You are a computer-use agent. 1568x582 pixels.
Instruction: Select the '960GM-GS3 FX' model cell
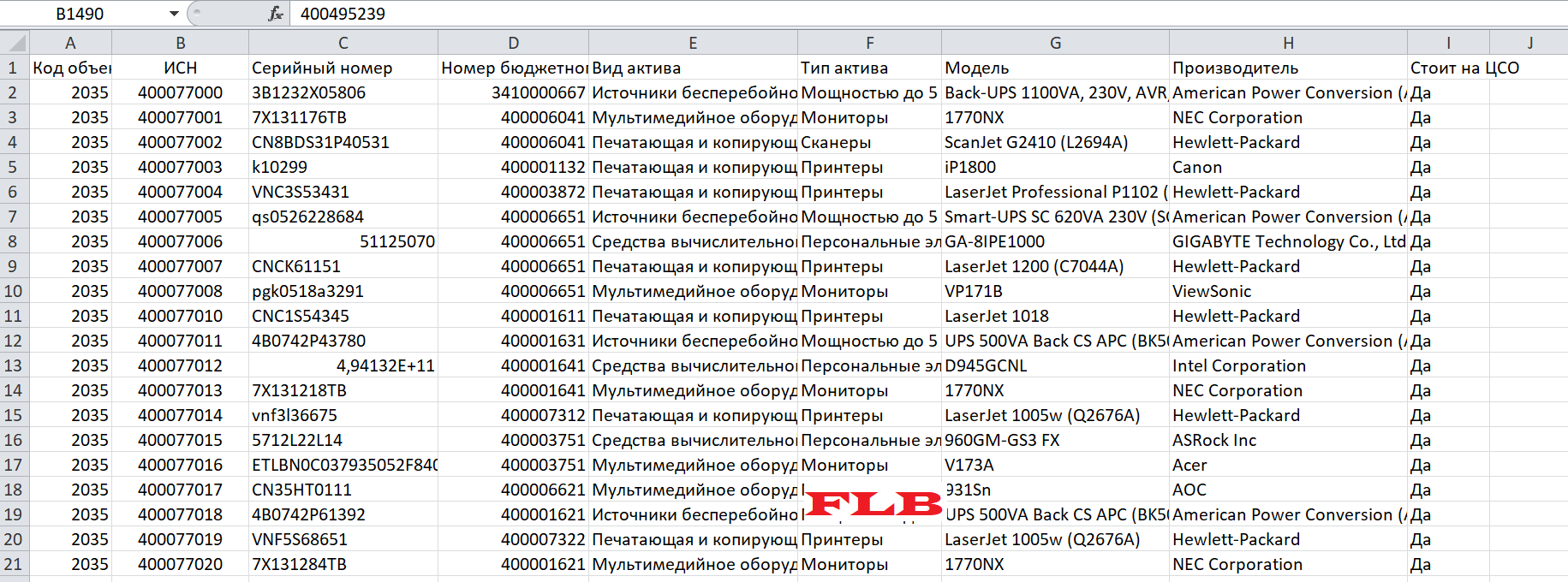[1055, 440]
